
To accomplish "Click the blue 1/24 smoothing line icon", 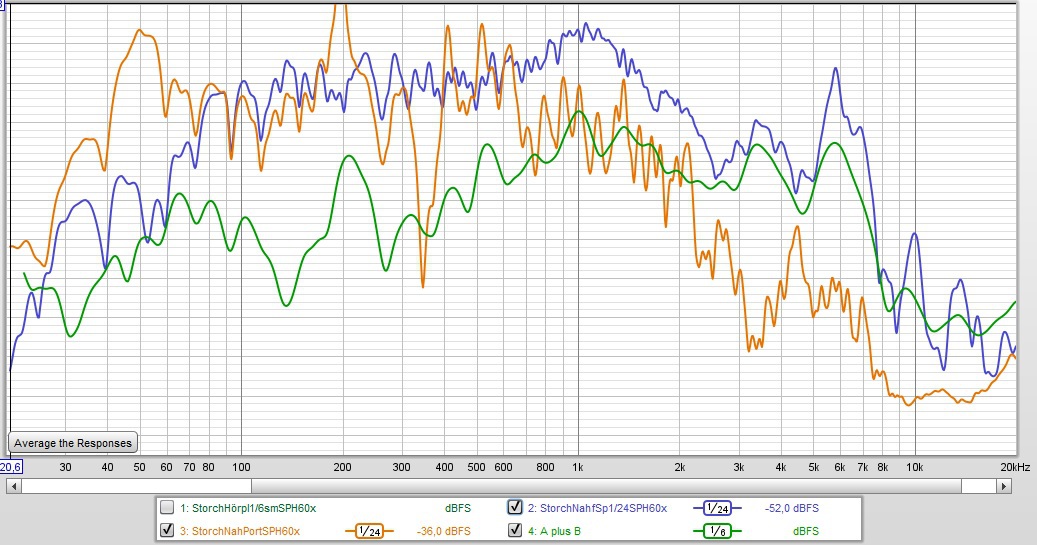I will pyautogui.click(x=718, y=507).
